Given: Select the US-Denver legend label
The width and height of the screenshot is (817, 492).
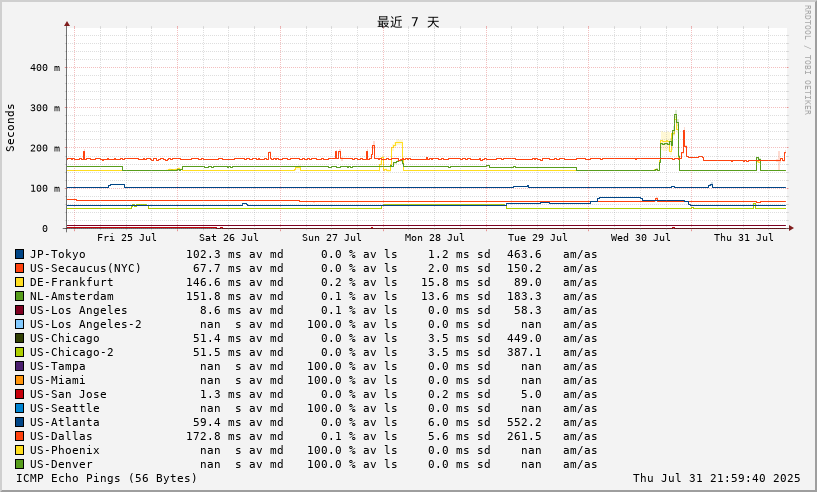Looking at the screenshot, I should (61, 464).
